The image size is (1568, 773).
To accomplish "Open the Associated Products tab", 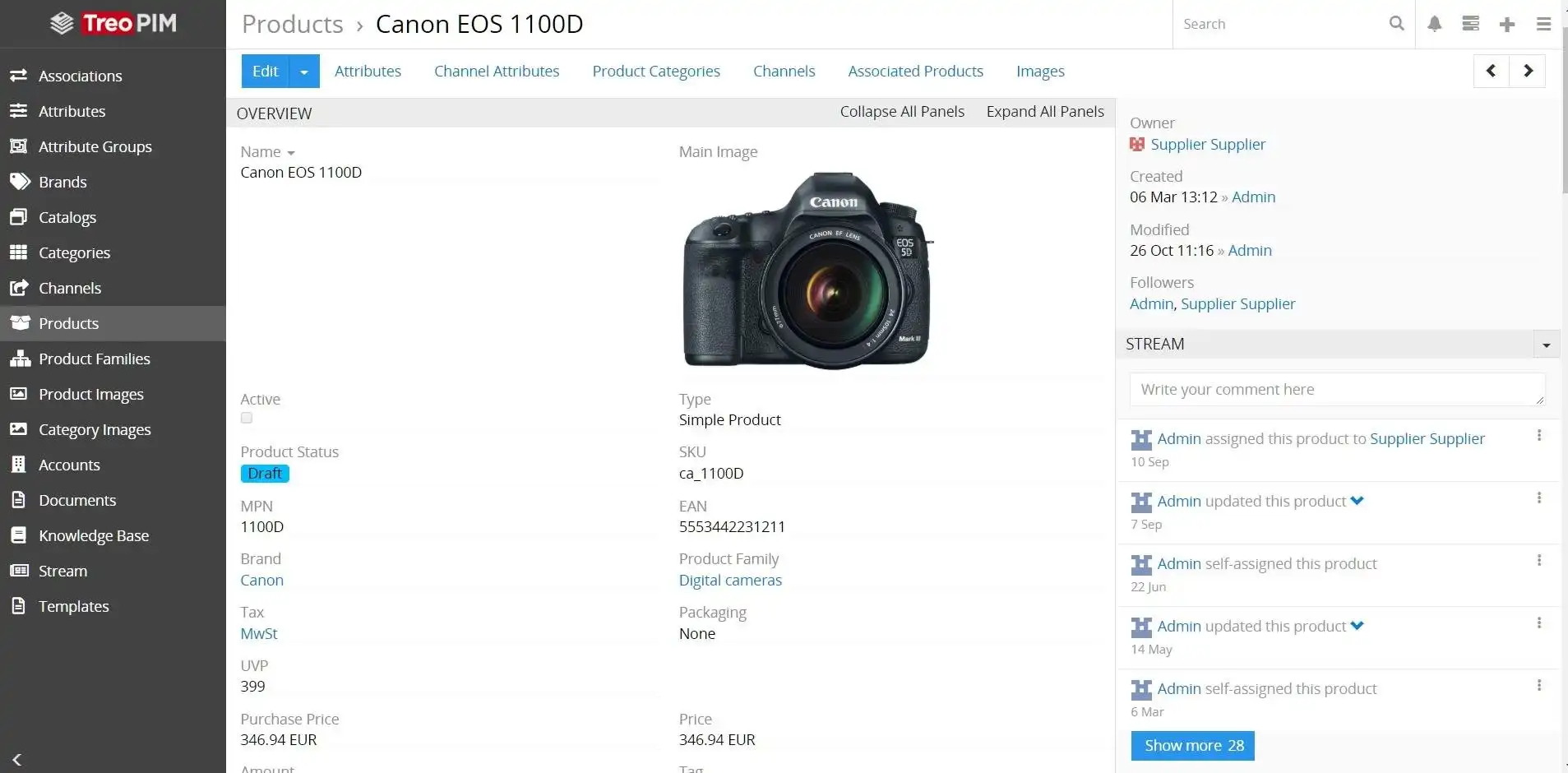I will tap(915, 71).
